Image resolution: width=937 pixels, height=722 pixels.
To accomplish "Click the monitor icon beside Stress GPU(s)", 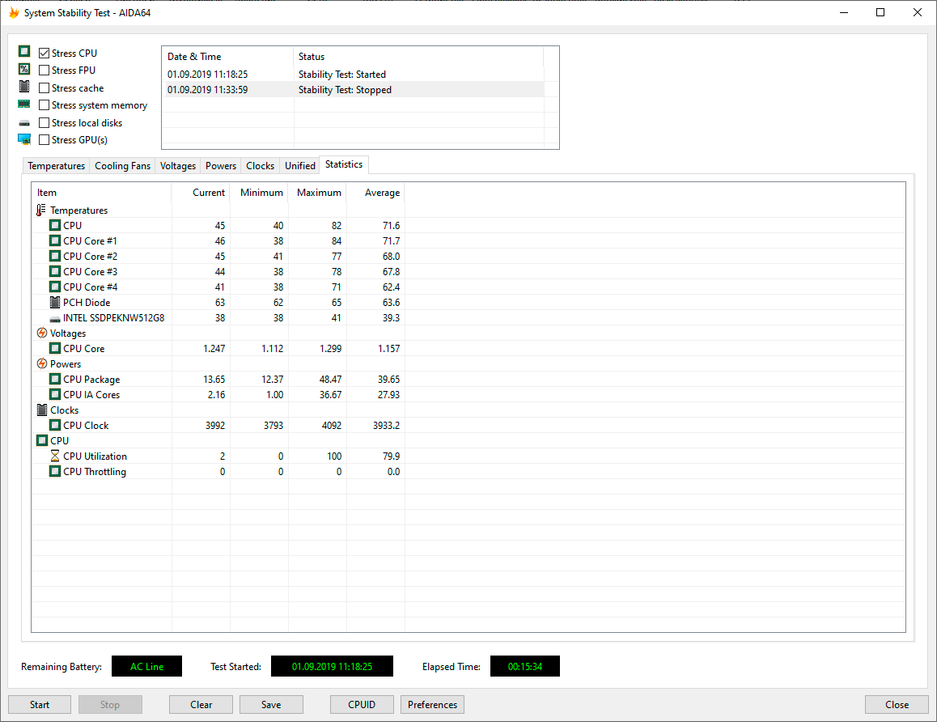I will [x=25, y=139].
